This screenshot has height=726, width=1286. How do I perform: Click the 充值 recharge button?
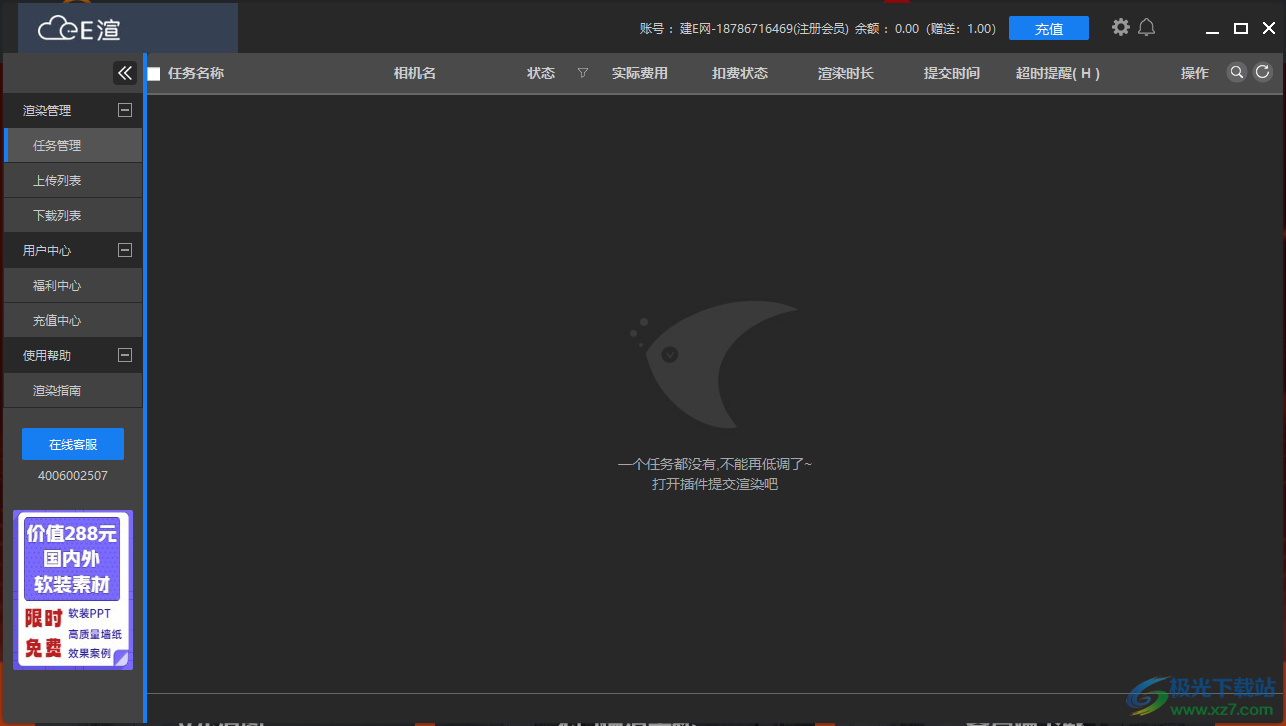[x=1049, y=27]
